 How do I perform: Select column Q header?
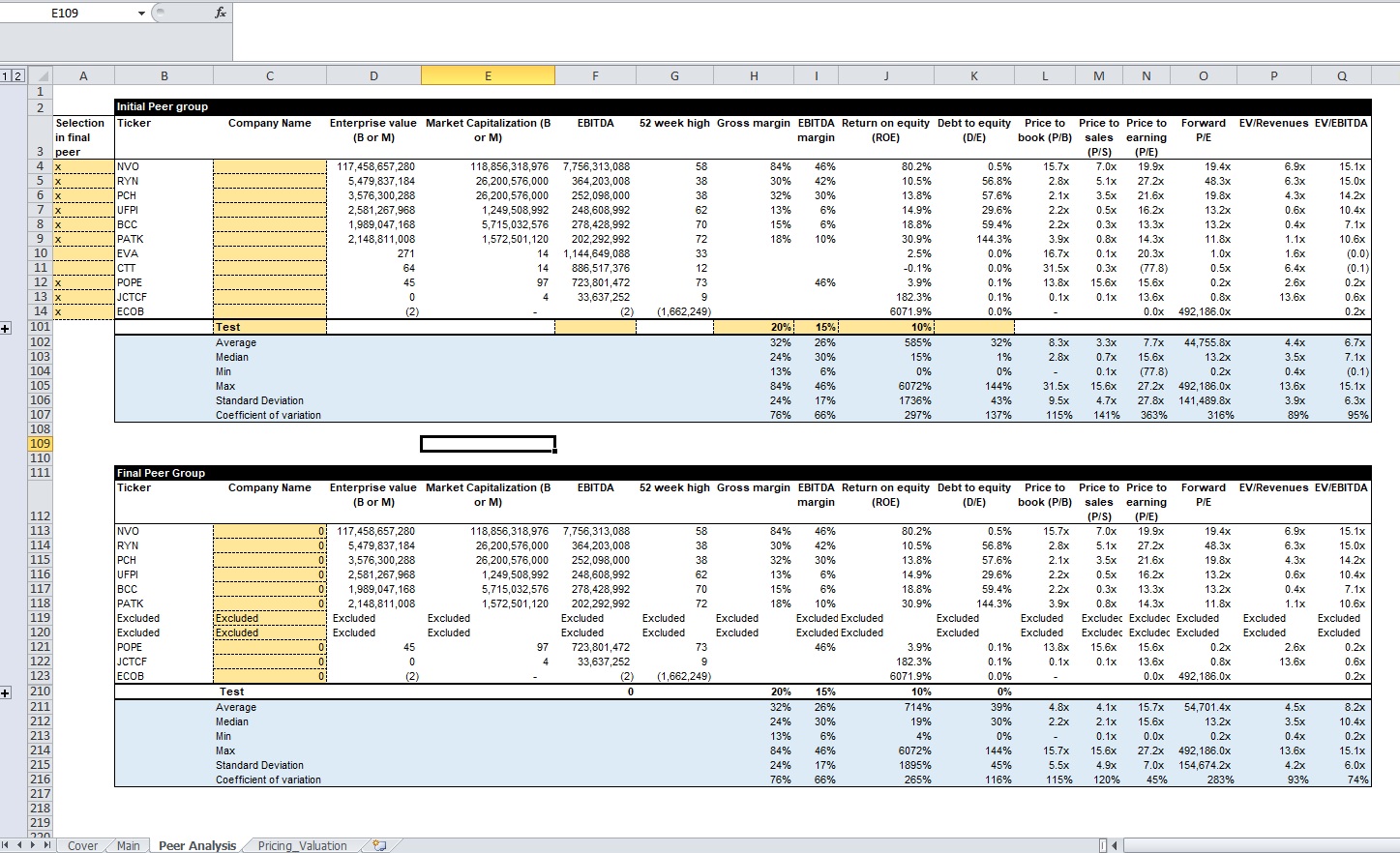1342,75
